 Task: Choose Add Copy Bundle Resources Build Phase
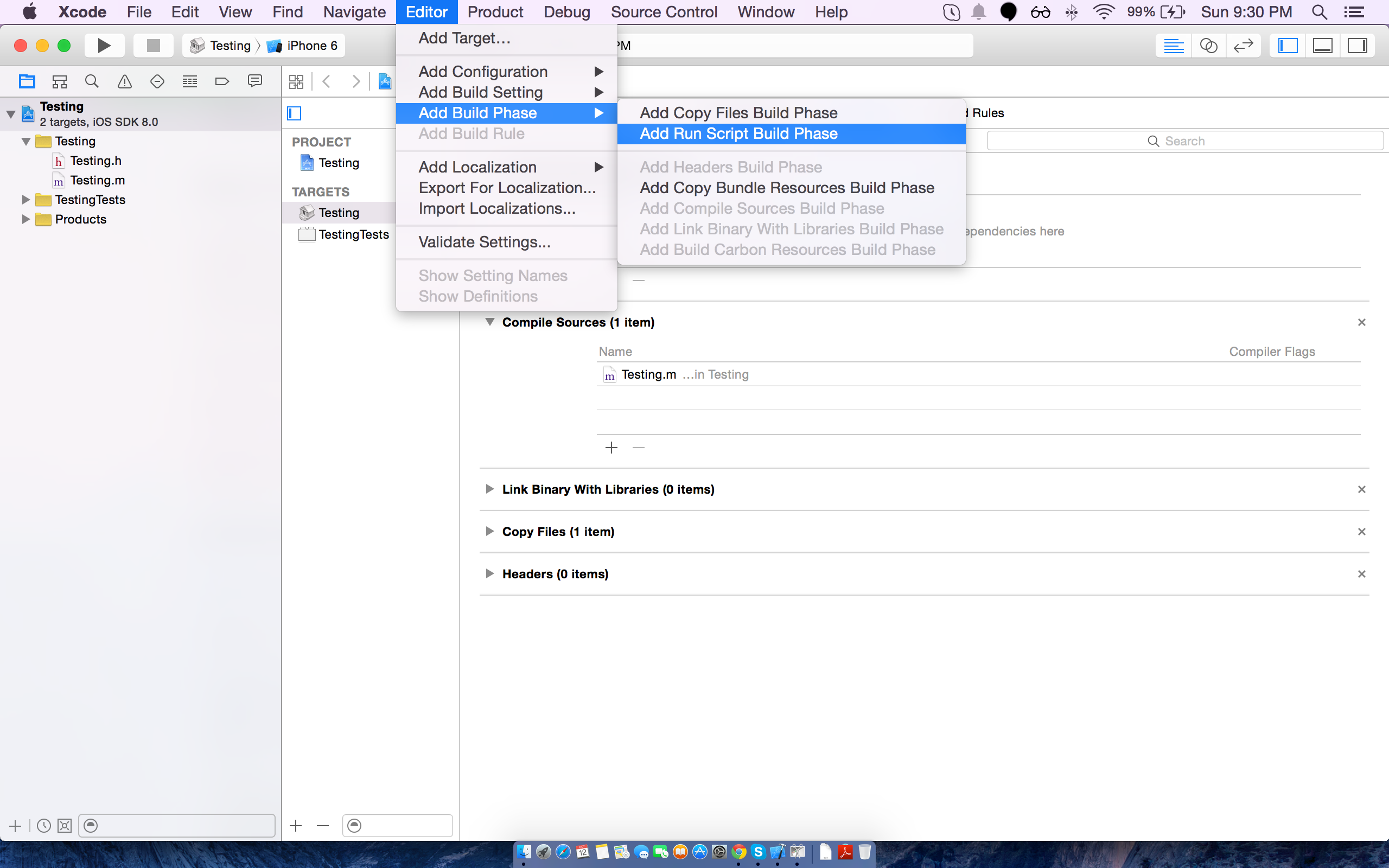[x=792, y=188]
